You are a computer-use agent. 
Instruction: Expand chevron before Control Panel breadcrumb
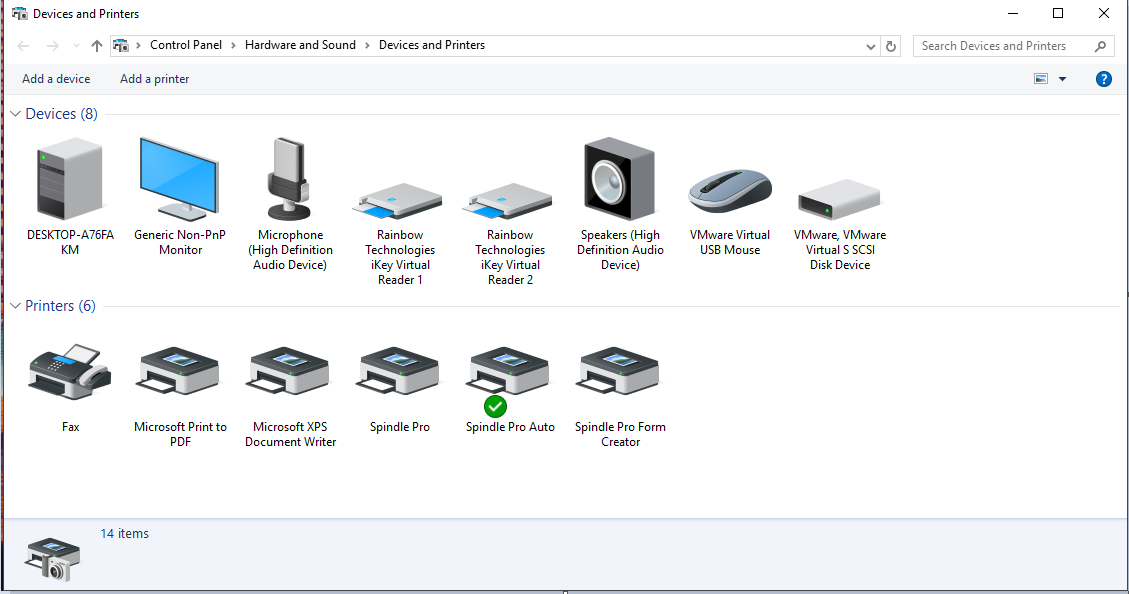pos(138,45)
